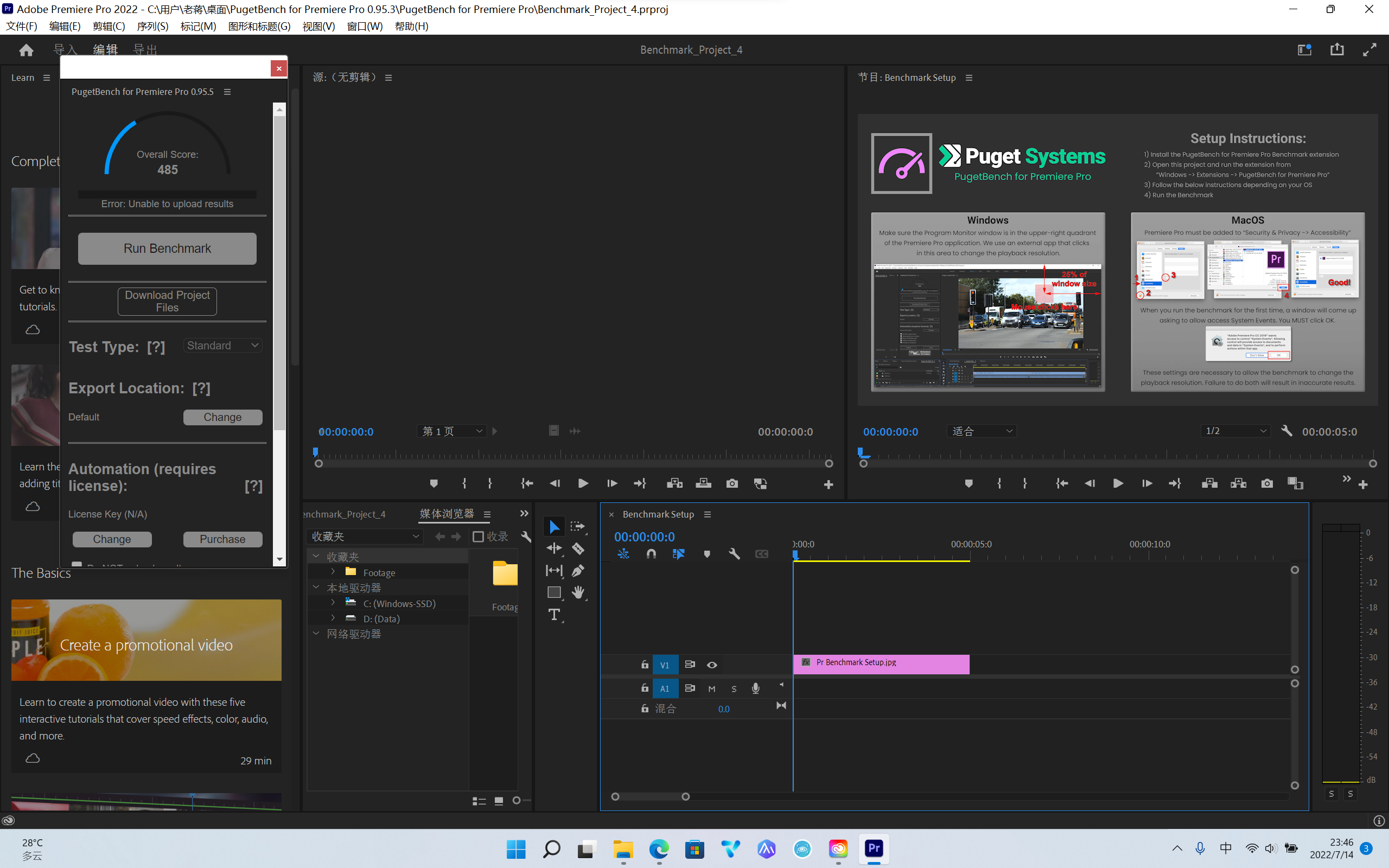Click Extract button in Program Monitor
The height and width of the screenshot is (868, 1389).
pos(1238,483)
